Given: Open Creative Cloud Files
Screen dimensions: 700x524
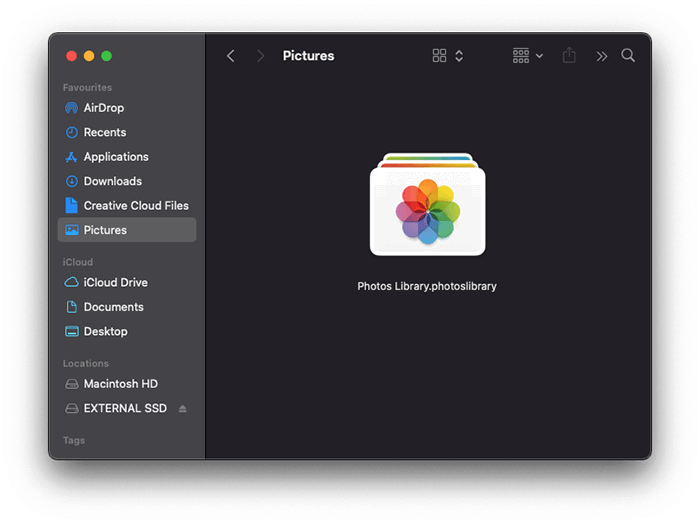Looking at the screenshot, I should (127, 206).
